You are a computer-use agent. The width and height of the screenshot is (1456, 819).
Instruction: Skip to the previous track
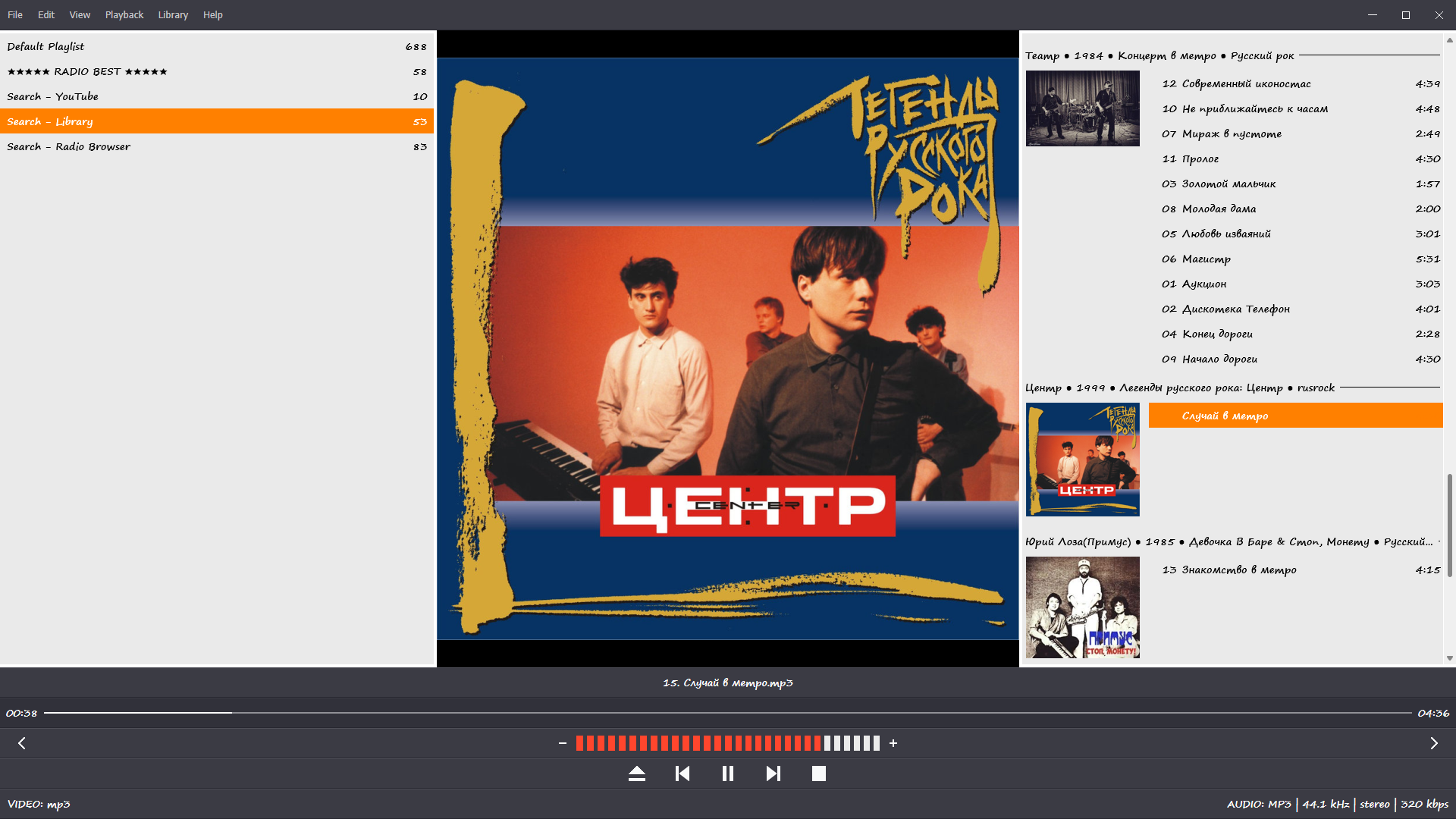[682, 773]
